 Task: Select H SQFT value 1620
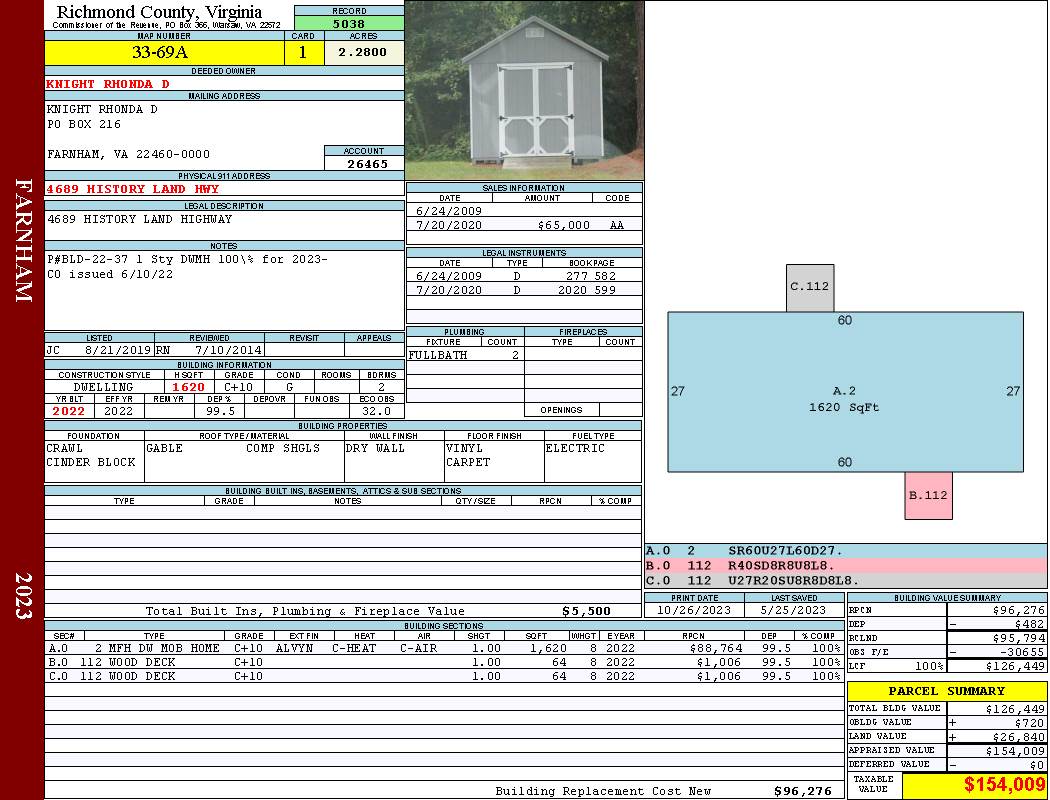tap(188, 387)
